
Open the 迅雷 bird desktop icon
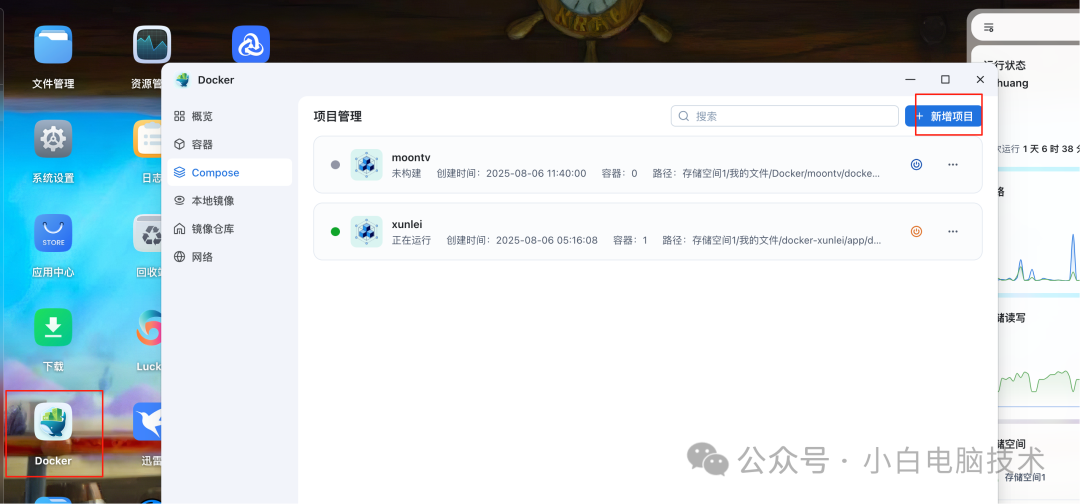coord(147,422)
